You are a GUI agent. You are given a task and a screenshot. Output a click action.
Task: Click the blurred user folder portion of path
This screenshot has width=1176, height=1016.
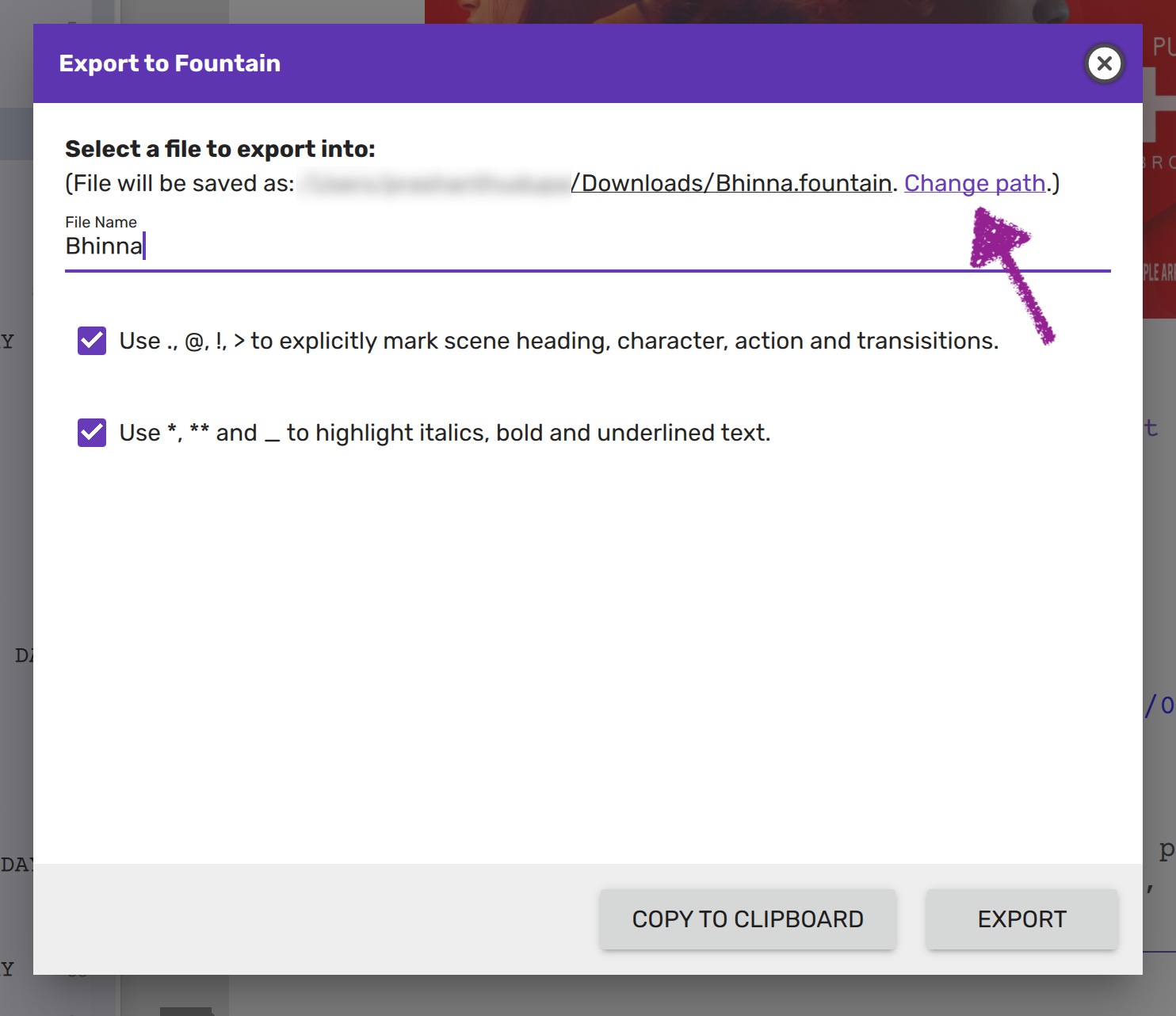pyautogui.click(x=436, y=183)
